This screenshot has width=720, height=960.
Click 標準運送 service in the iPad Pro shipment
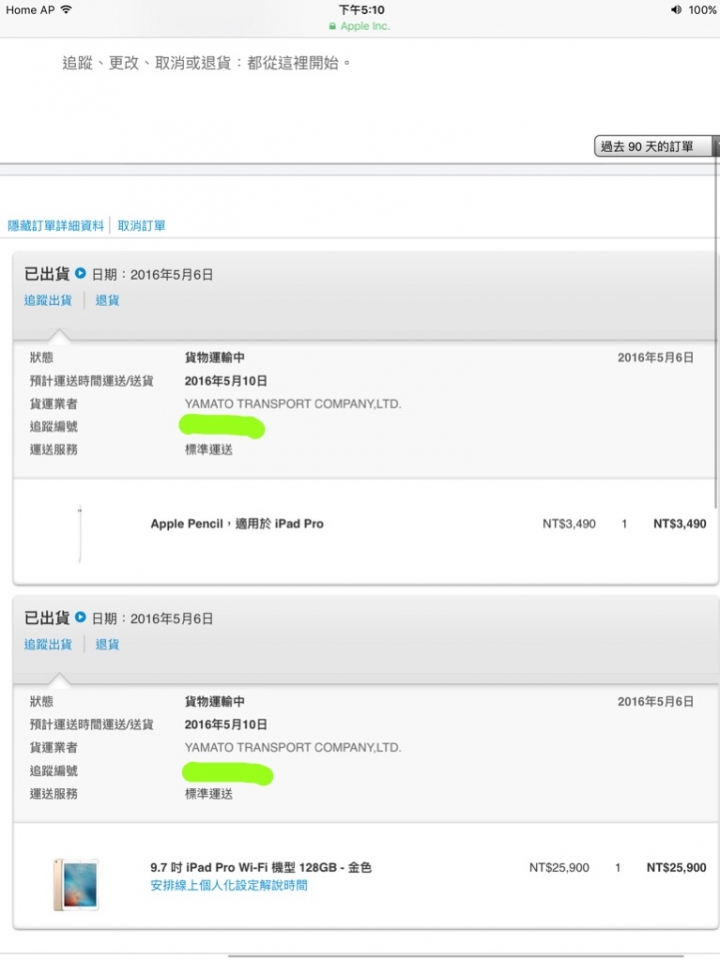(209, 793)
